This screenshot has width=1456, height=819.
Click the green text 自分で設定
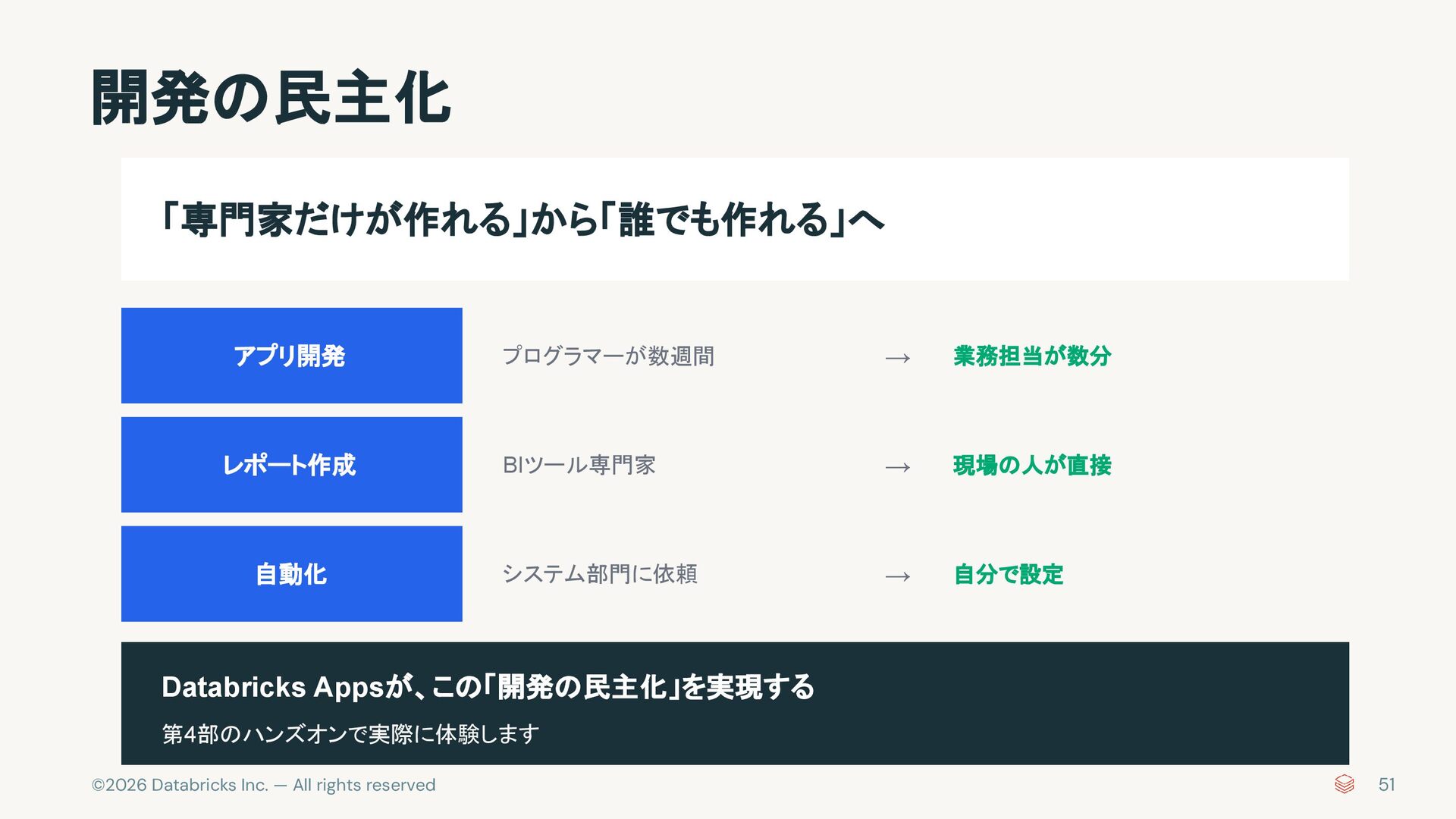click(x=1009, y=574)
